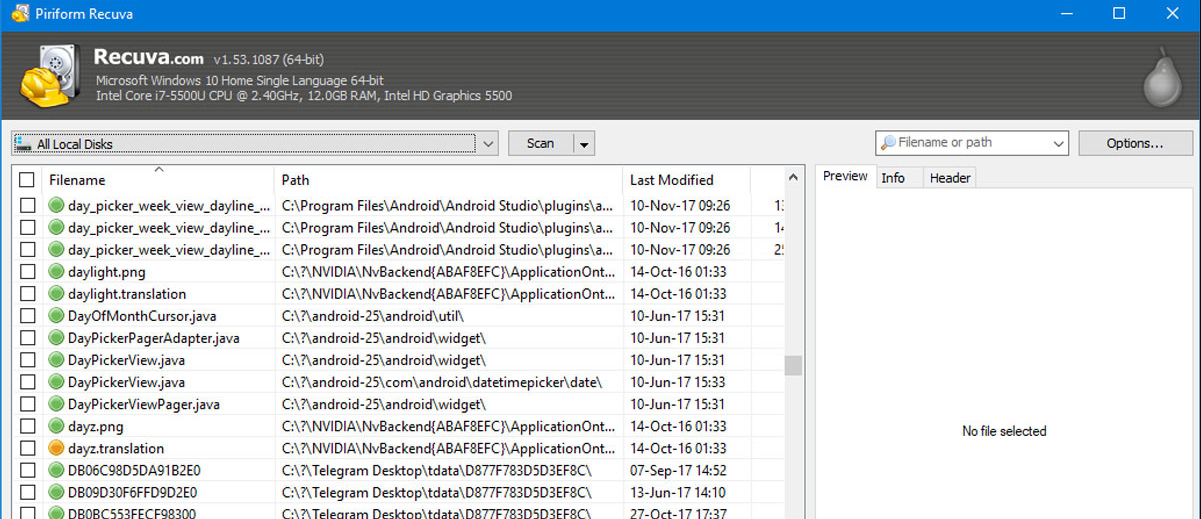This screenshot has width=1201, height=519.
Task: Click the state icon of DayPickerPagerAdapter.java
Action: (x=56, y=338)
